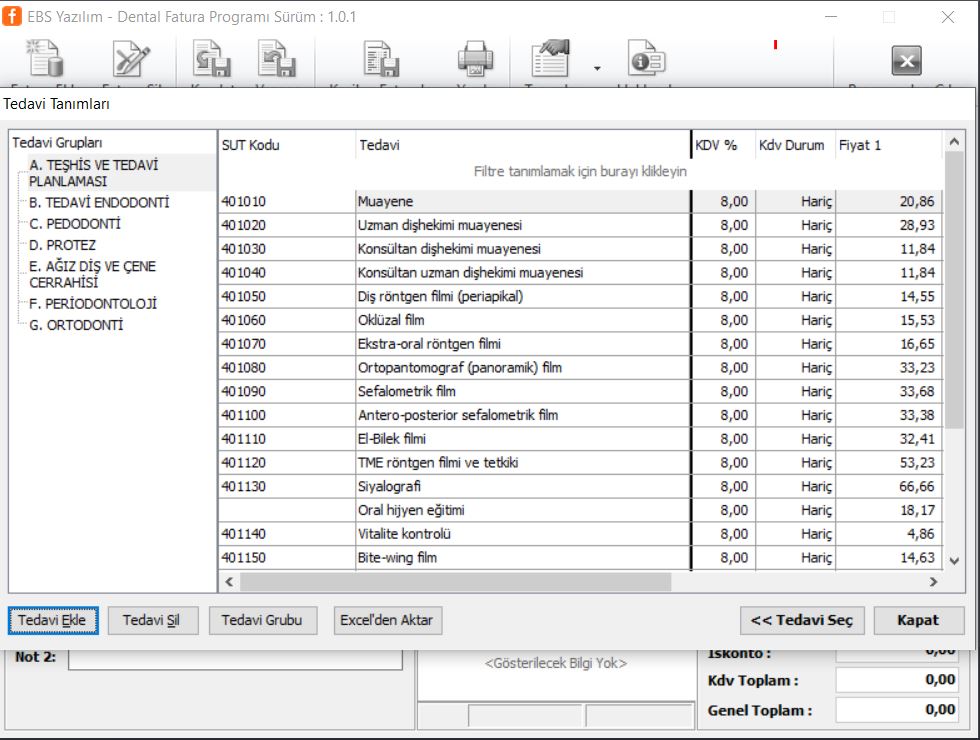The image size is (980, 740).
Task: Select the B. TEDAVİ ENDODONTİ group
Action: [x=99, y=202]
